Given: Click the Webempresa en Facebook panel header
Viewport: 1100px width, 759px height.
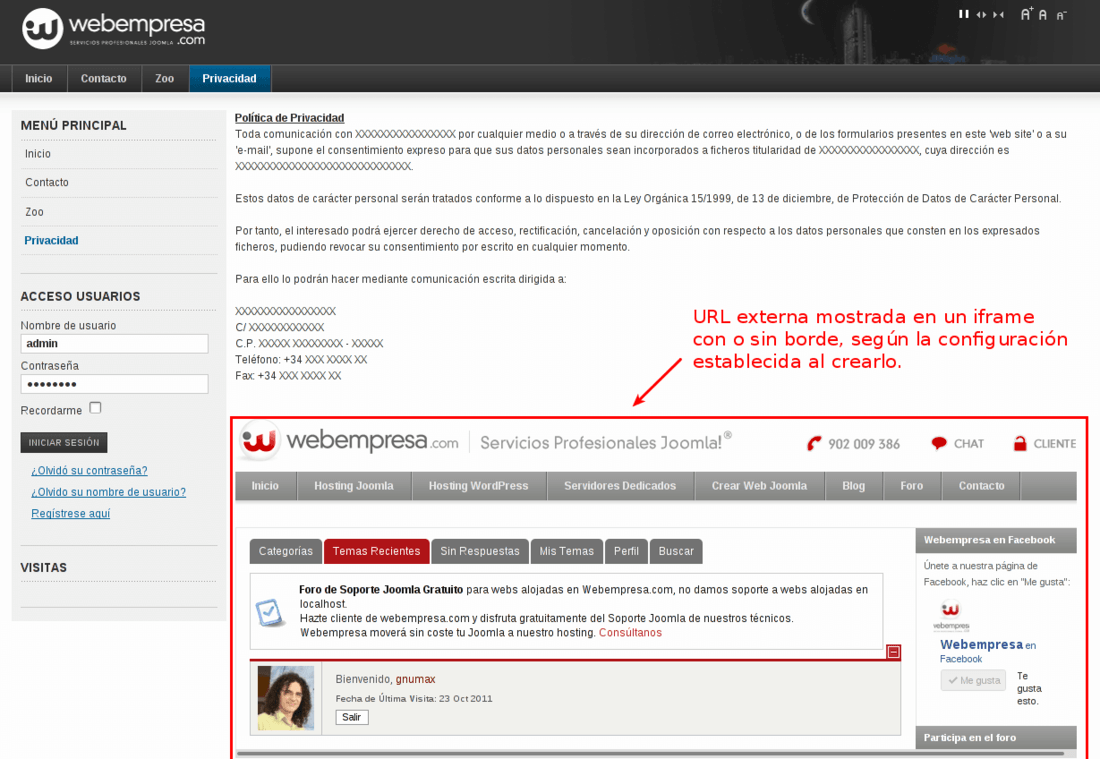Looking at the screenshot, I should 995,540.
